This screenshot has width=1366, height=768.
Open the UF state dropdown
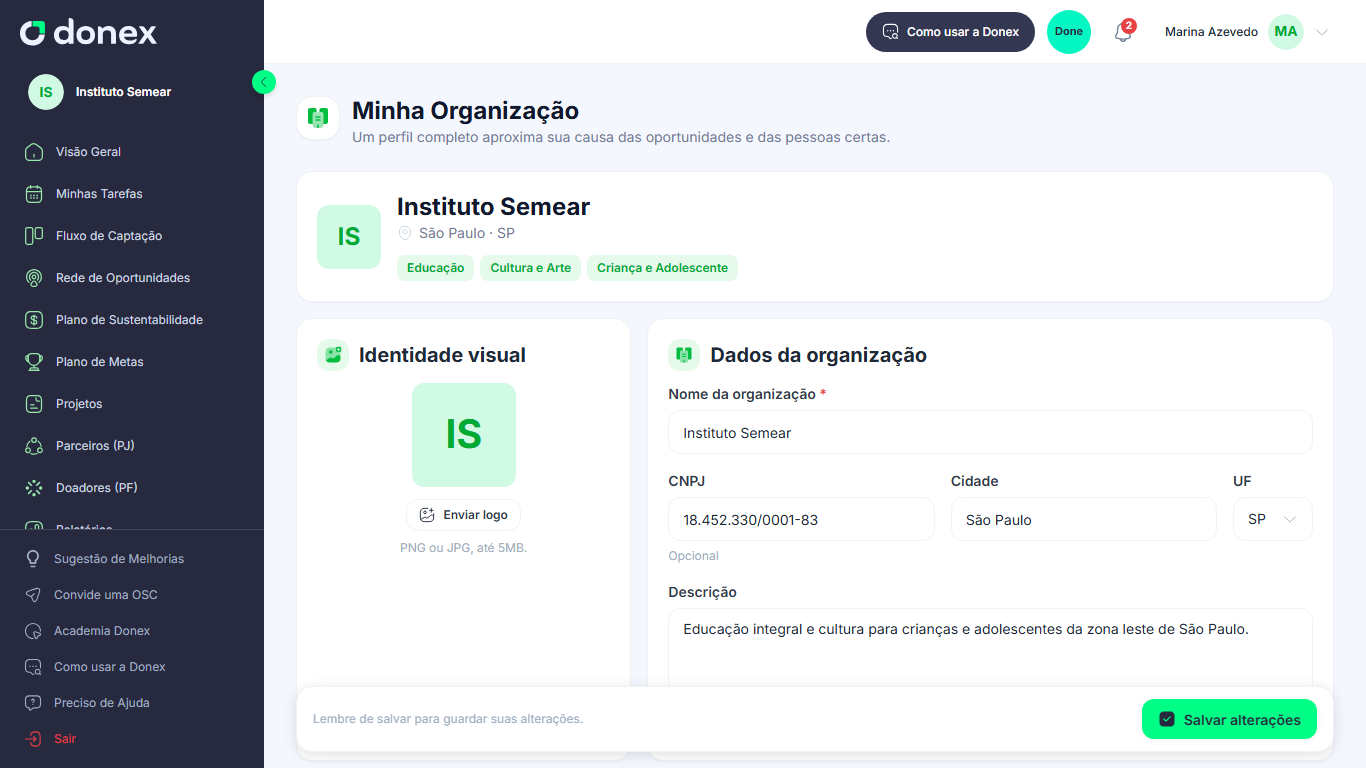tap(1272, 520)
